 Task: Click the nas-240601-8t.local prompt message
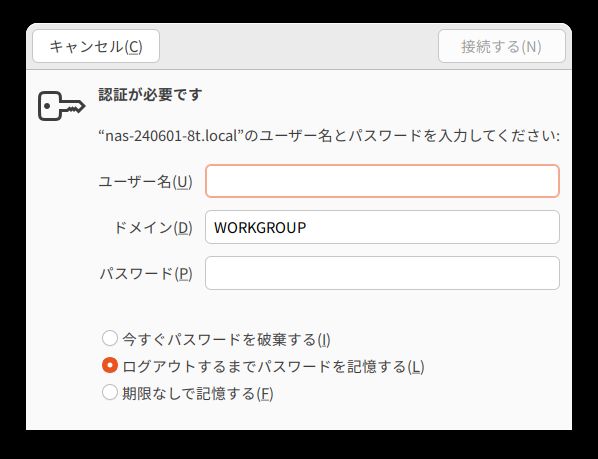point(329,136)
